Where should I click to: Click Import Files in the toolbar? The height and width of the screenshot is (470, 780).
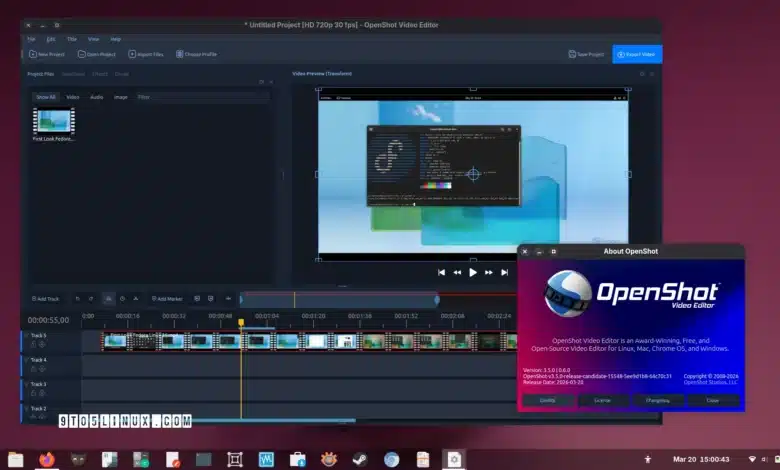(146, 54)
